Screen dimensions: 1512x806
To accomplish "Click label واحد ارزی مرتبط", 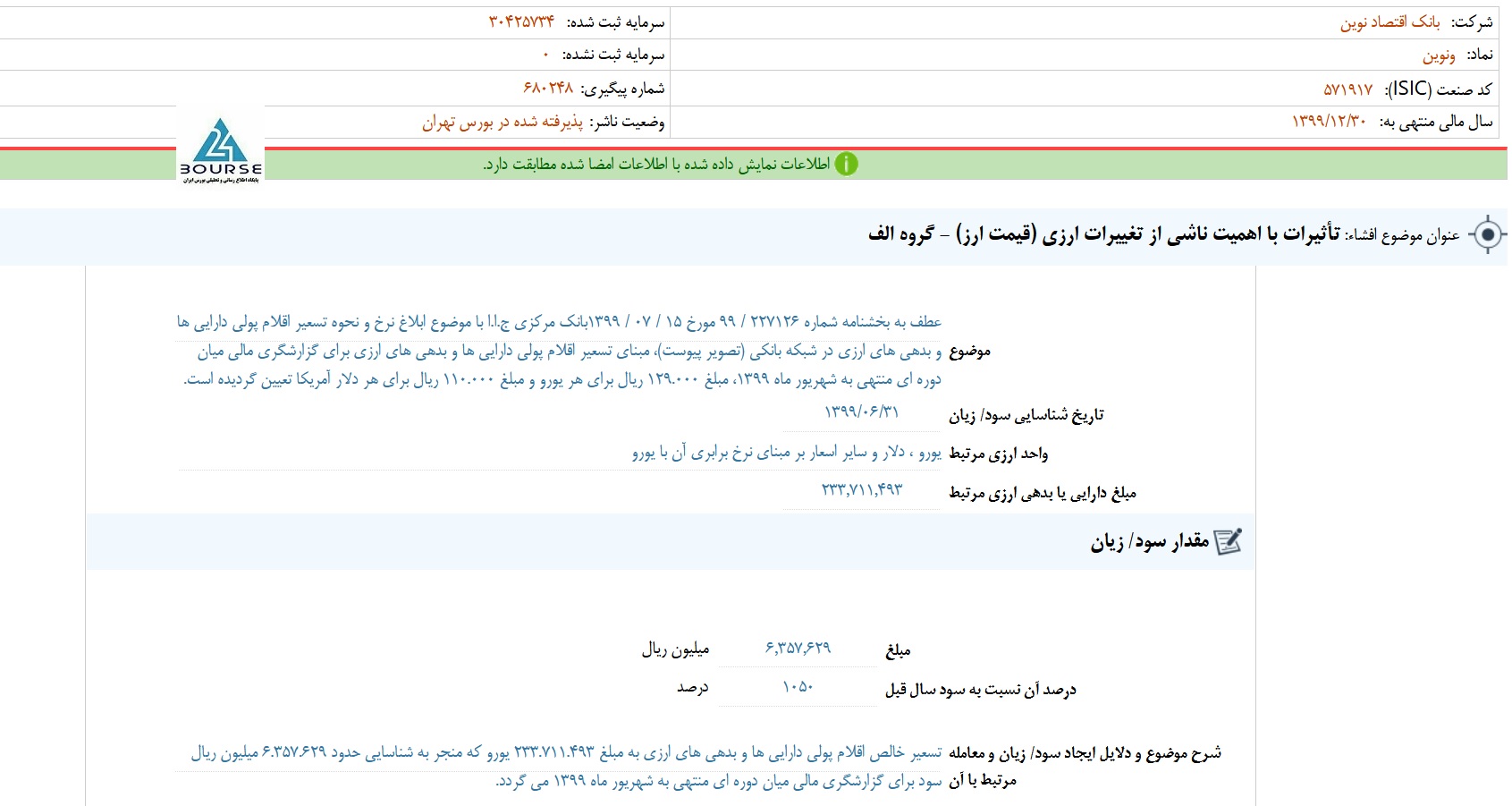I will pyautogui.click(x=999, y=454).
